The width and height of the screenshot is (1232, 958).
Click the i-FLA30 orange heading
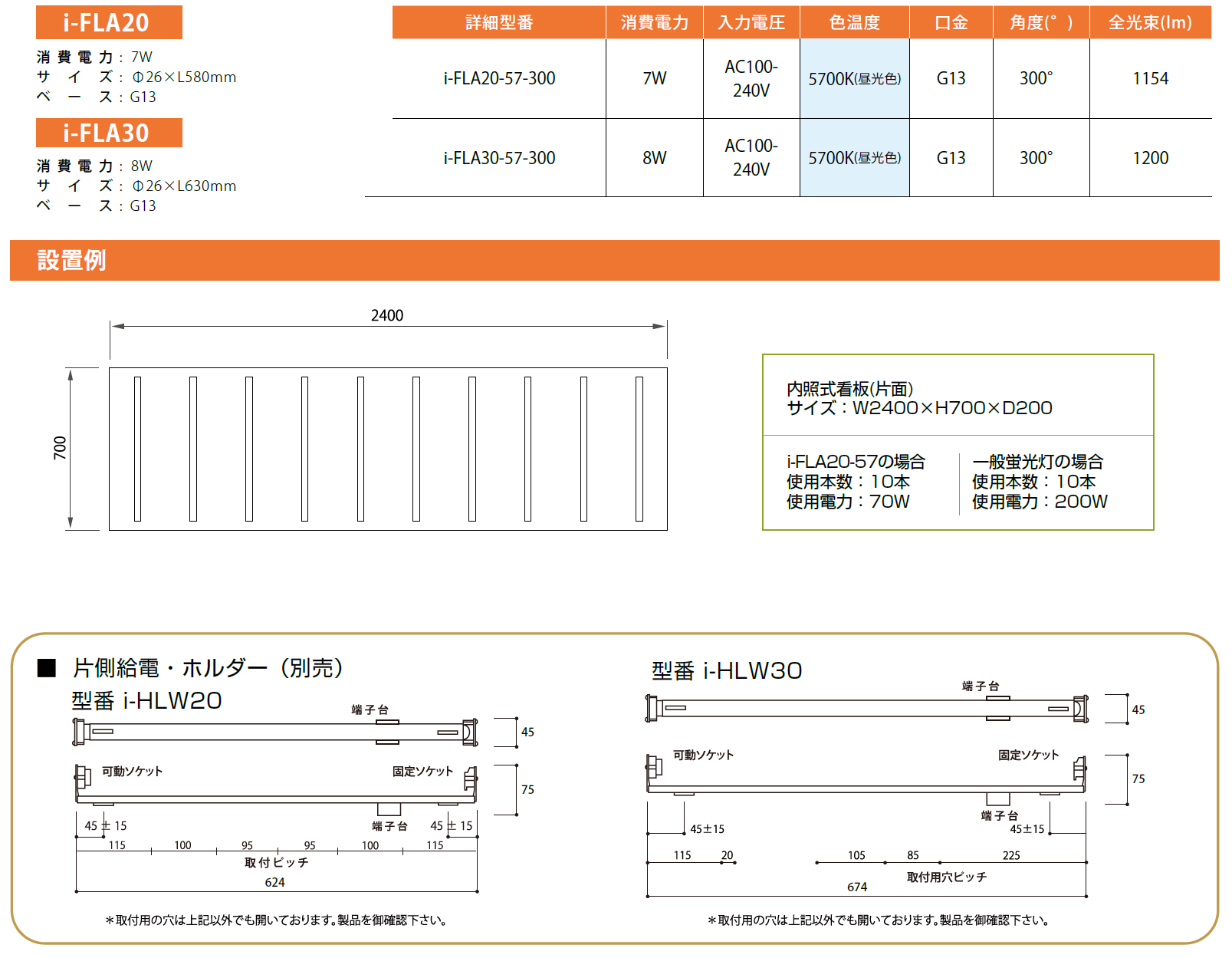click(x=109, y=133)
